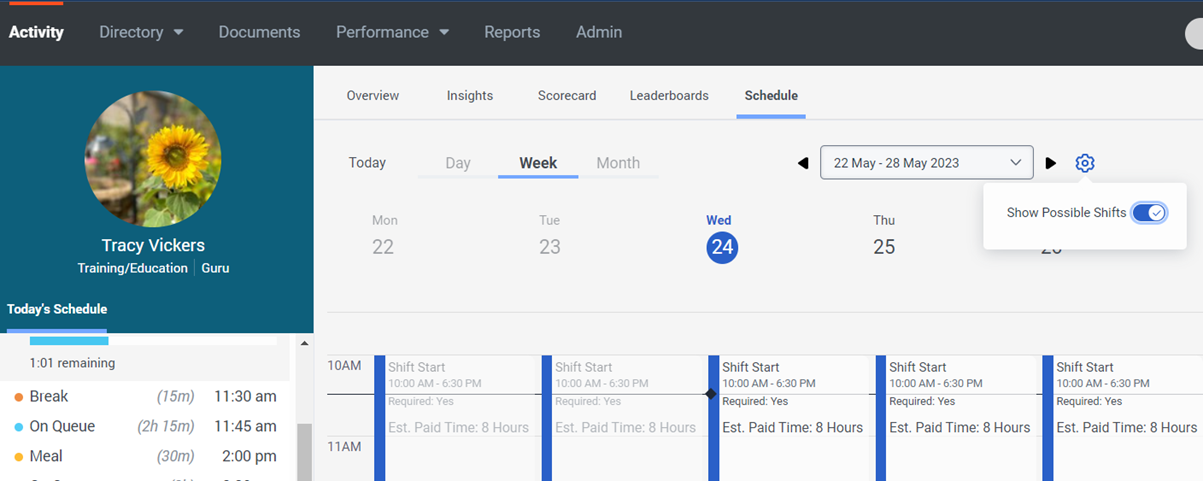Click the yellow Meal status dot
1203x481 pixels.
pos(19,457)
